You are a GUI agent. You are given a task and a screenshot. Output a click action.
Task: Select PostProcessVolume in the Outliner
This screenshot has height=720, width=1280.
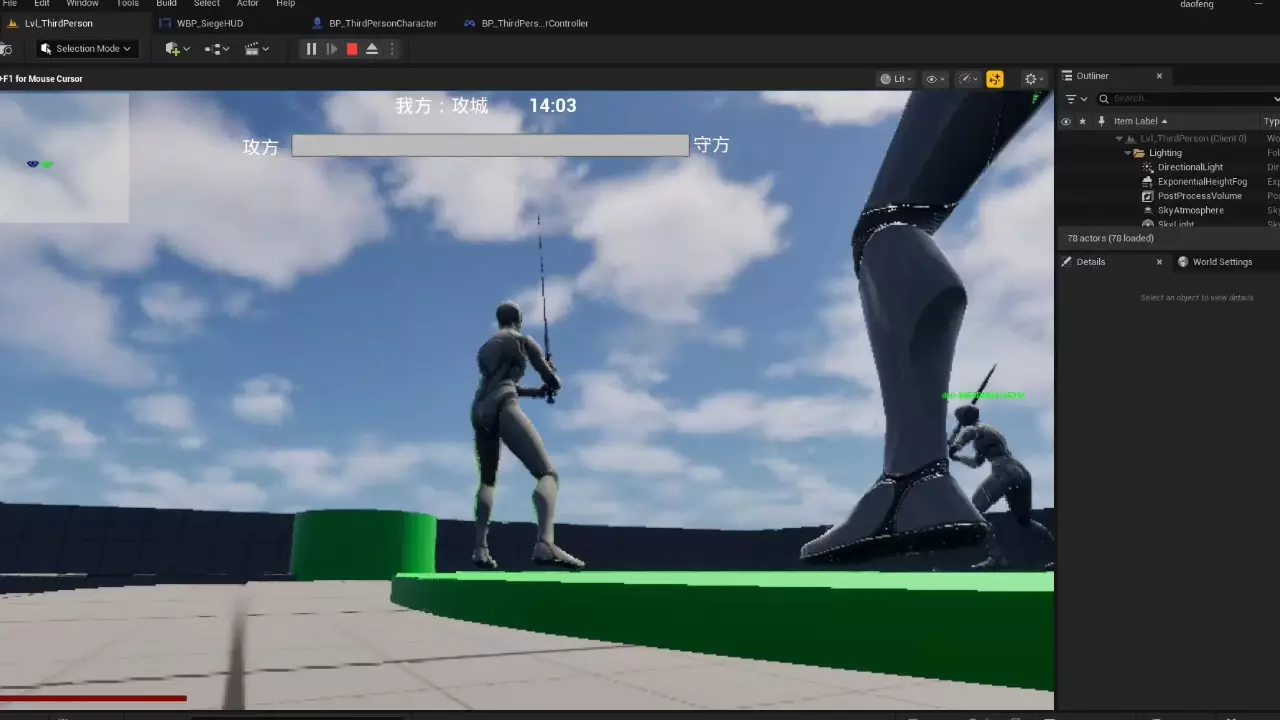1200,196
